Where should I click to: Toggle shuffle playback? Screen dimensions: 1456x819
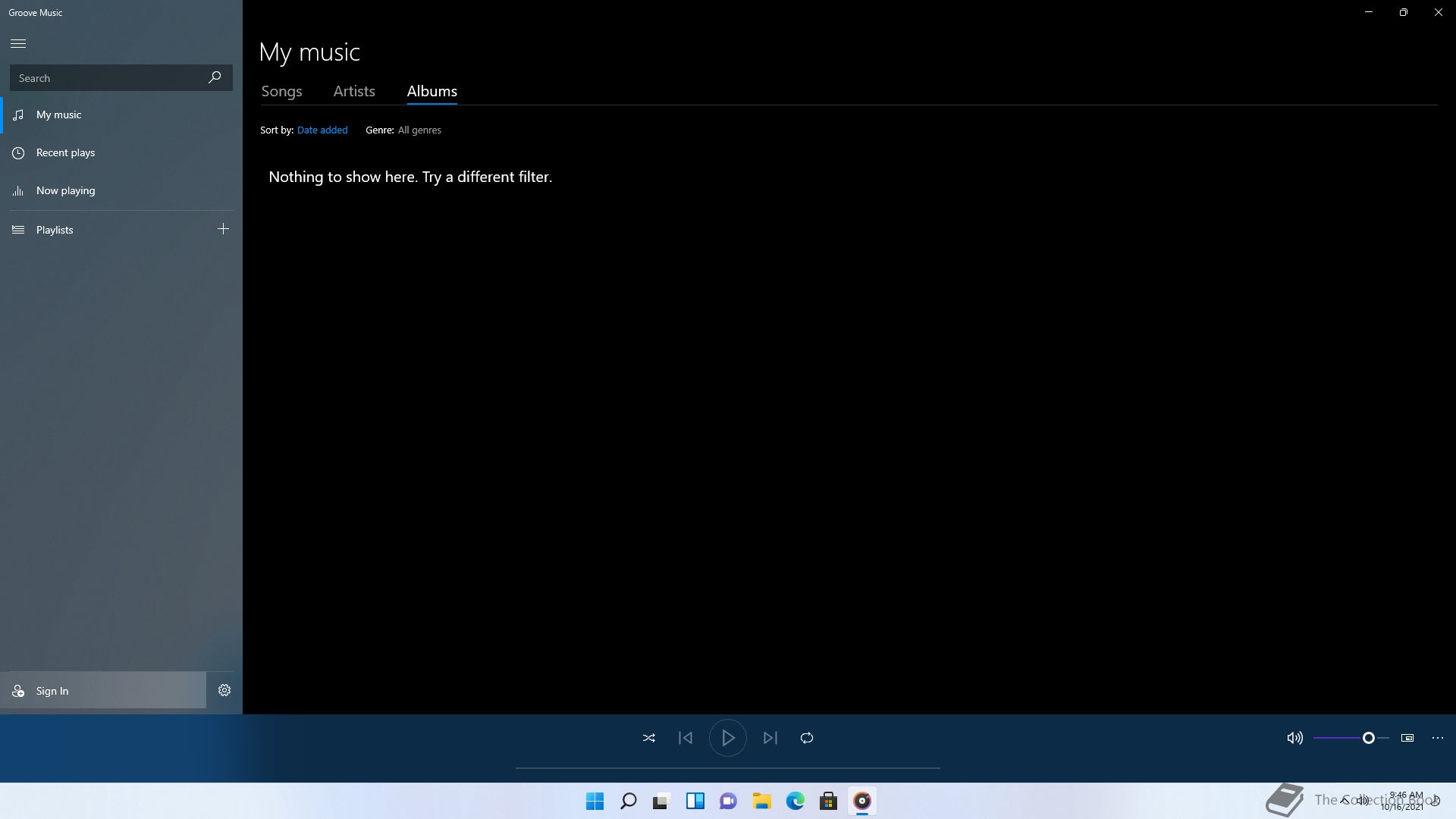(649, 737)
